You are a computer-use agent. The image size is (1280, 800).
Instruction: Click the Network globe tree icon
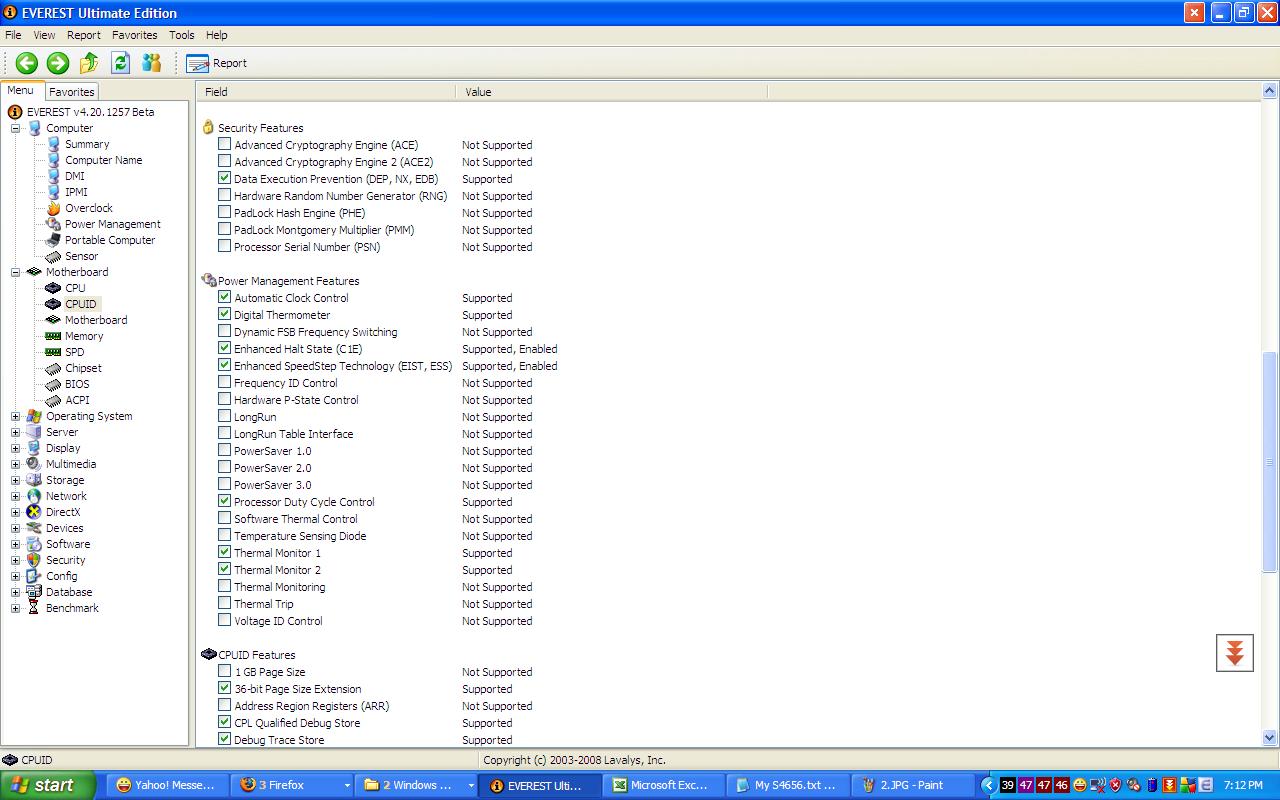[x=34, y=496]
